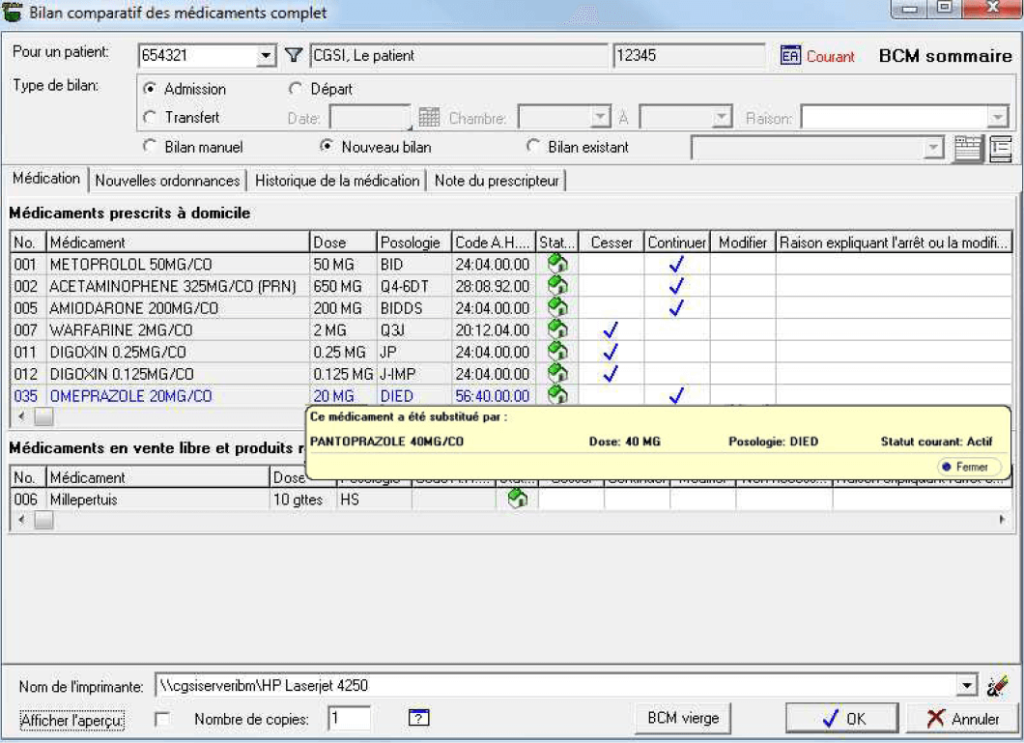Image resolution: width=1024 pixels, height=743 pixels.
Task: Click the BCM vierge button
Action: (683, 718)
